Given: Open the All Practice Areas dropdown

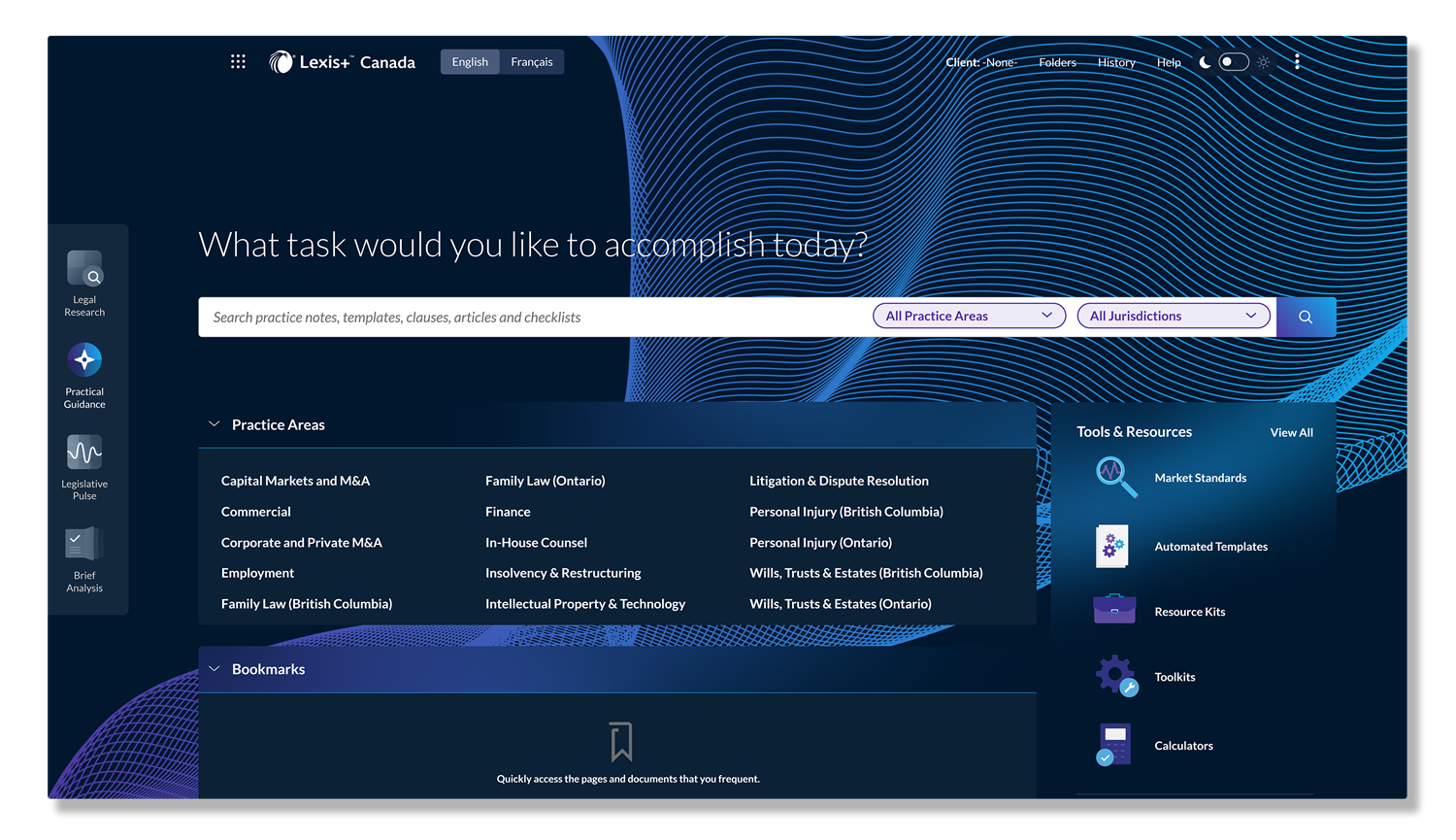Looking at the screenshot, I should (x=969, y=316).
